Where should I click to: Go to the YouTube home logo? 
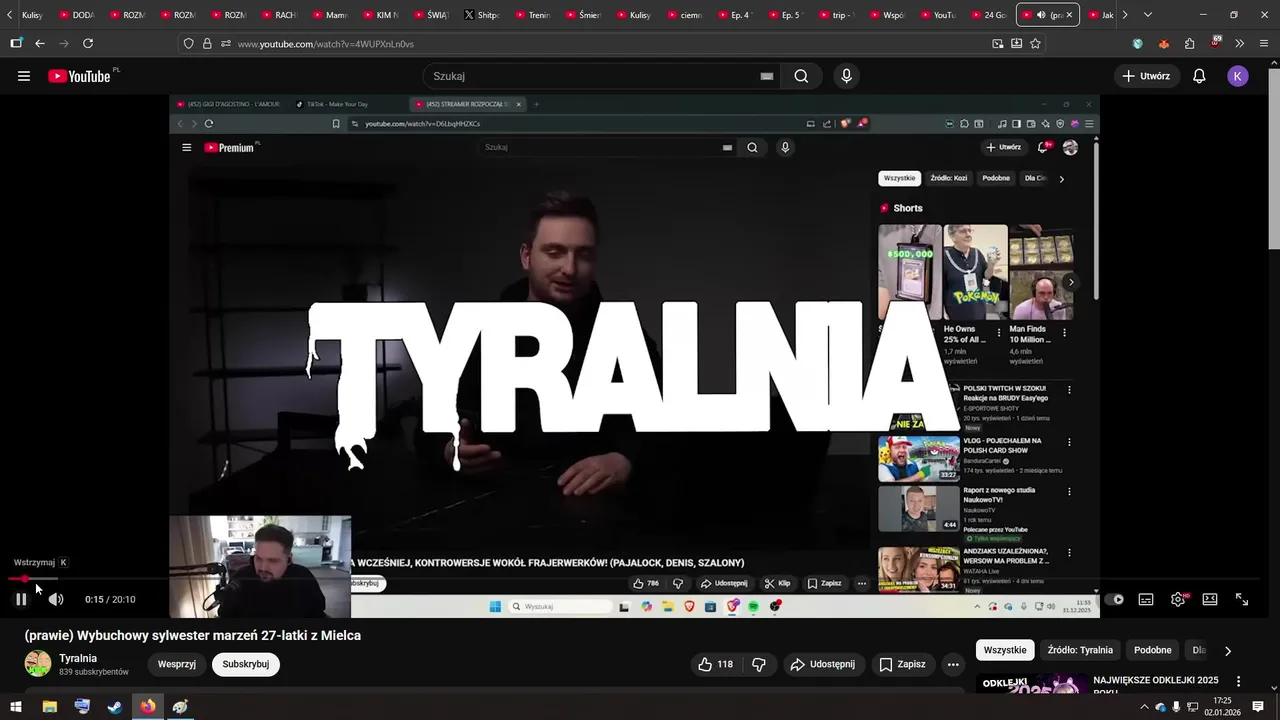(79, 76)
